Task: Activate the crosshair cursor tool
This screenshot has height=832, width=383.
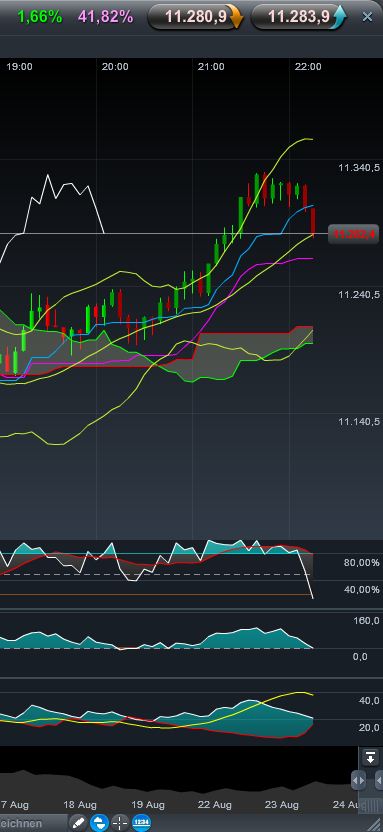Action: pyautogui.click(x=120, y=823)
